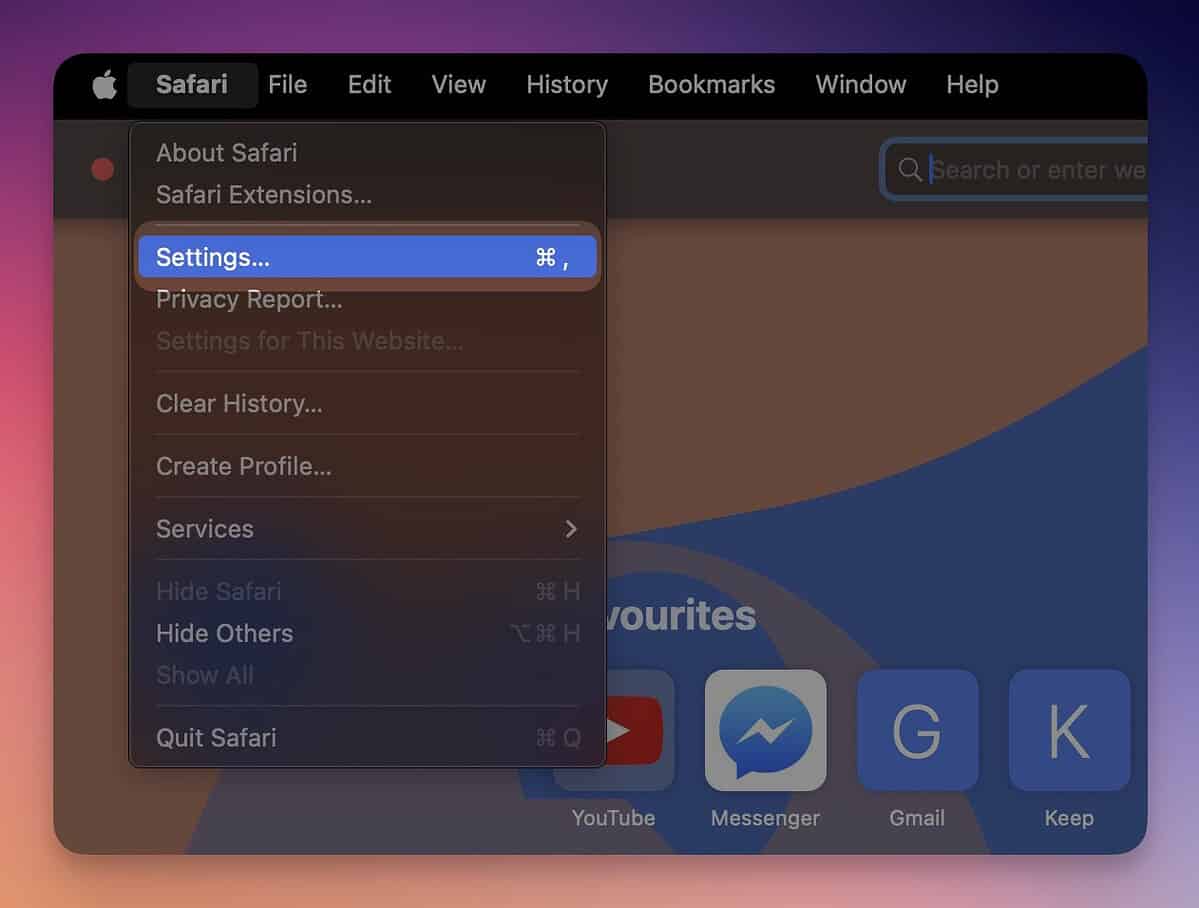Open the Gmail favourite

coord(917,730)
